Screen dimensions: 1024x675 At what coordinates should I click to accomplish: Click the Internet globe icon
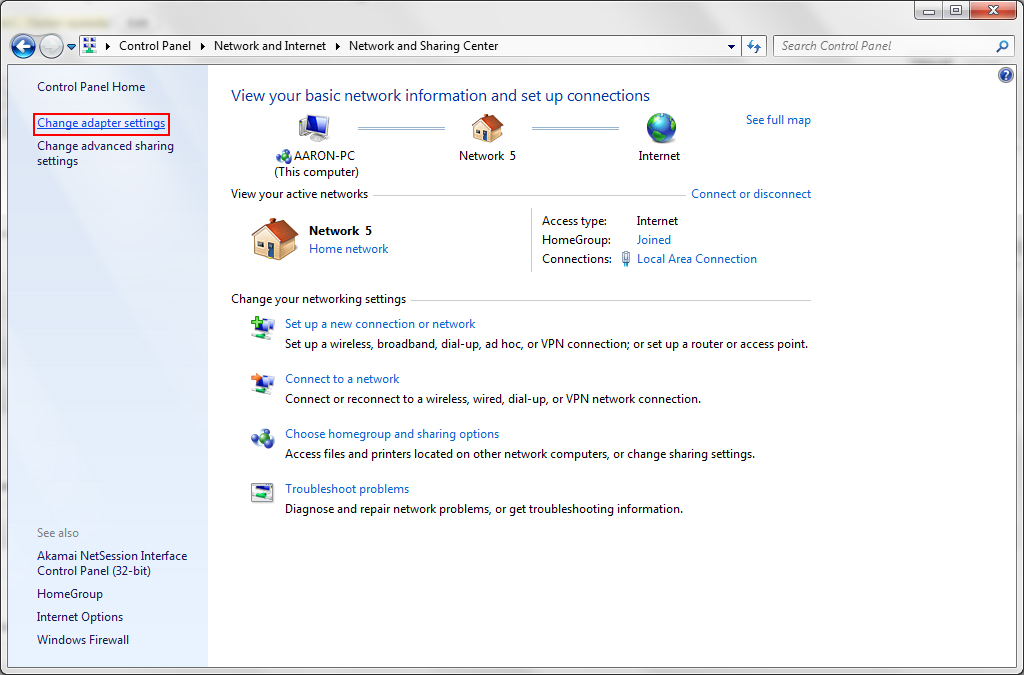(x=659, y=128)
